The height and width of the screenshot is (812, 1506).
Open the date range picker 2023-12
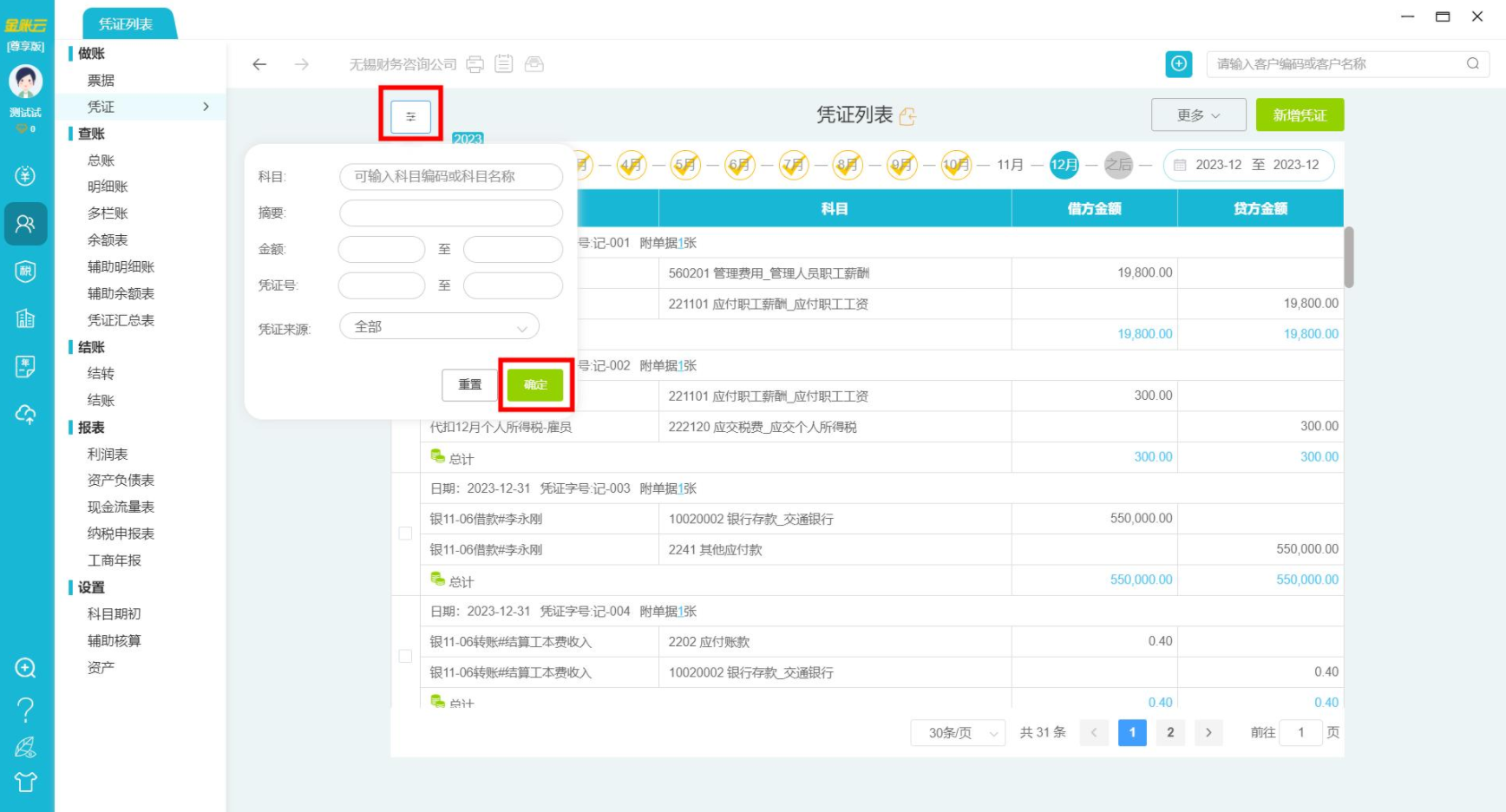(1248, 165)
